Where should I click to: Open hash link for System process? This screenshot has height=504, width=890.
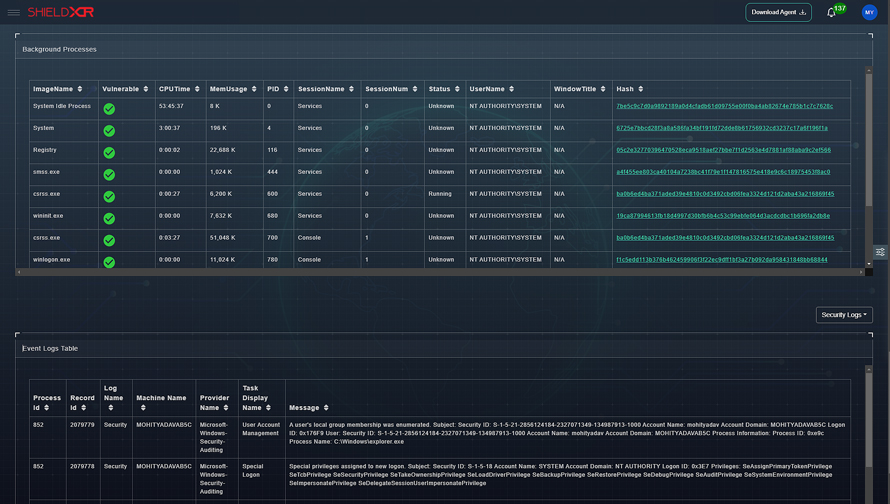(722, 128)
